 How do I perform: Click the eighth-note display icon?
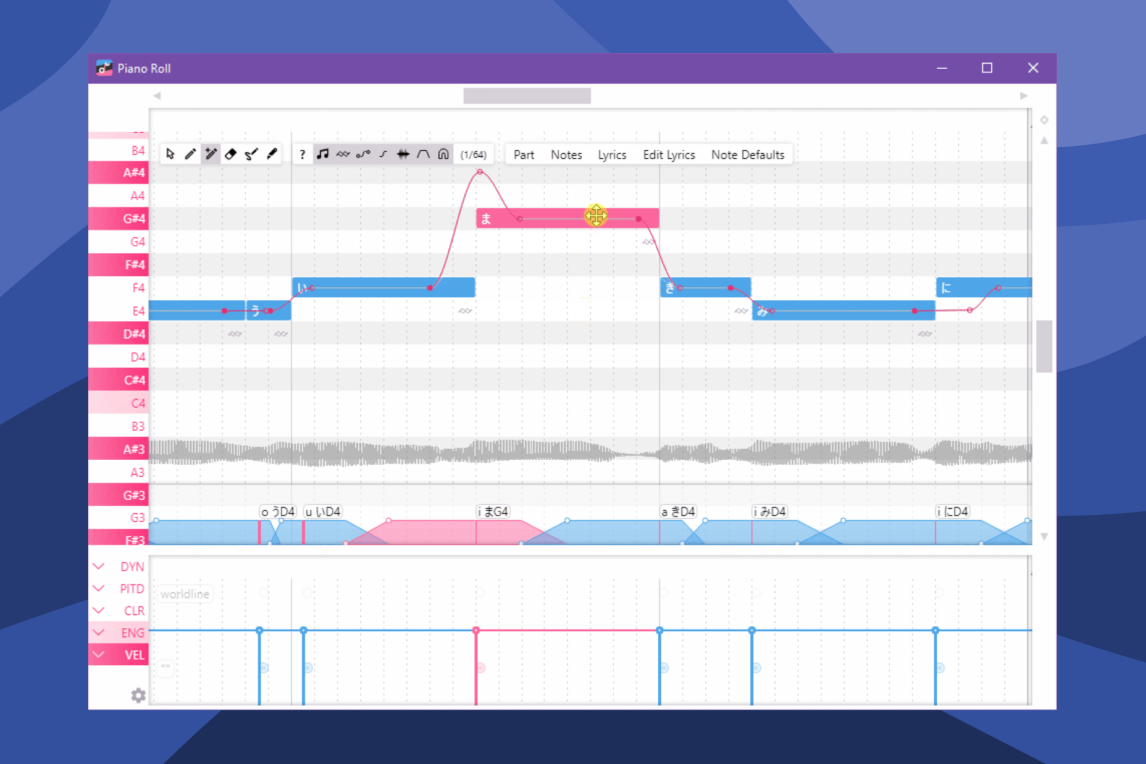pos(323,153)
